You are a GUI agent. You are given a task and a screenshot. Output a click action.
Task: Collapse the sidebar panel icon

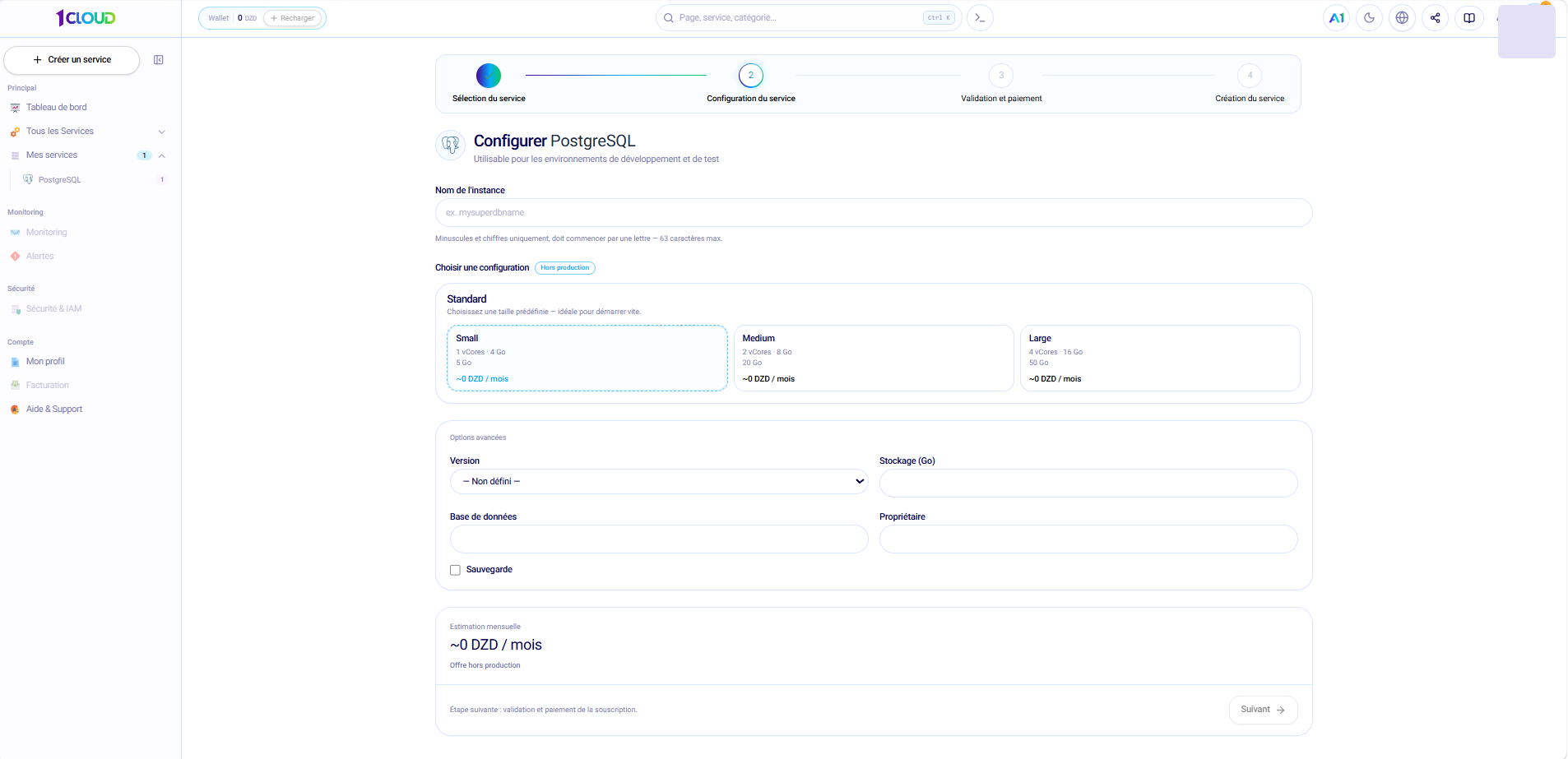click(159, 60)
